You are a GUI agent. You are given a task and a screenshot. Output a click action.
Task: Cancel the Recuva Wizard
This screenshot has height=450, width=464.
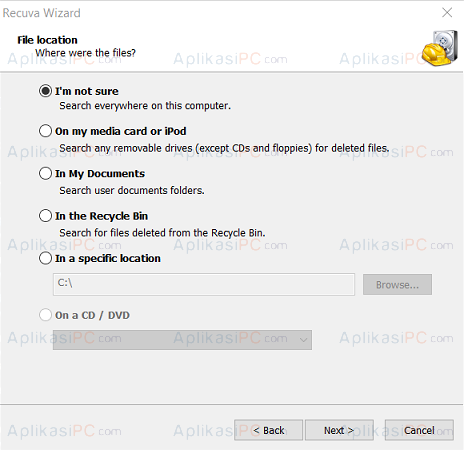coord(419,430)
